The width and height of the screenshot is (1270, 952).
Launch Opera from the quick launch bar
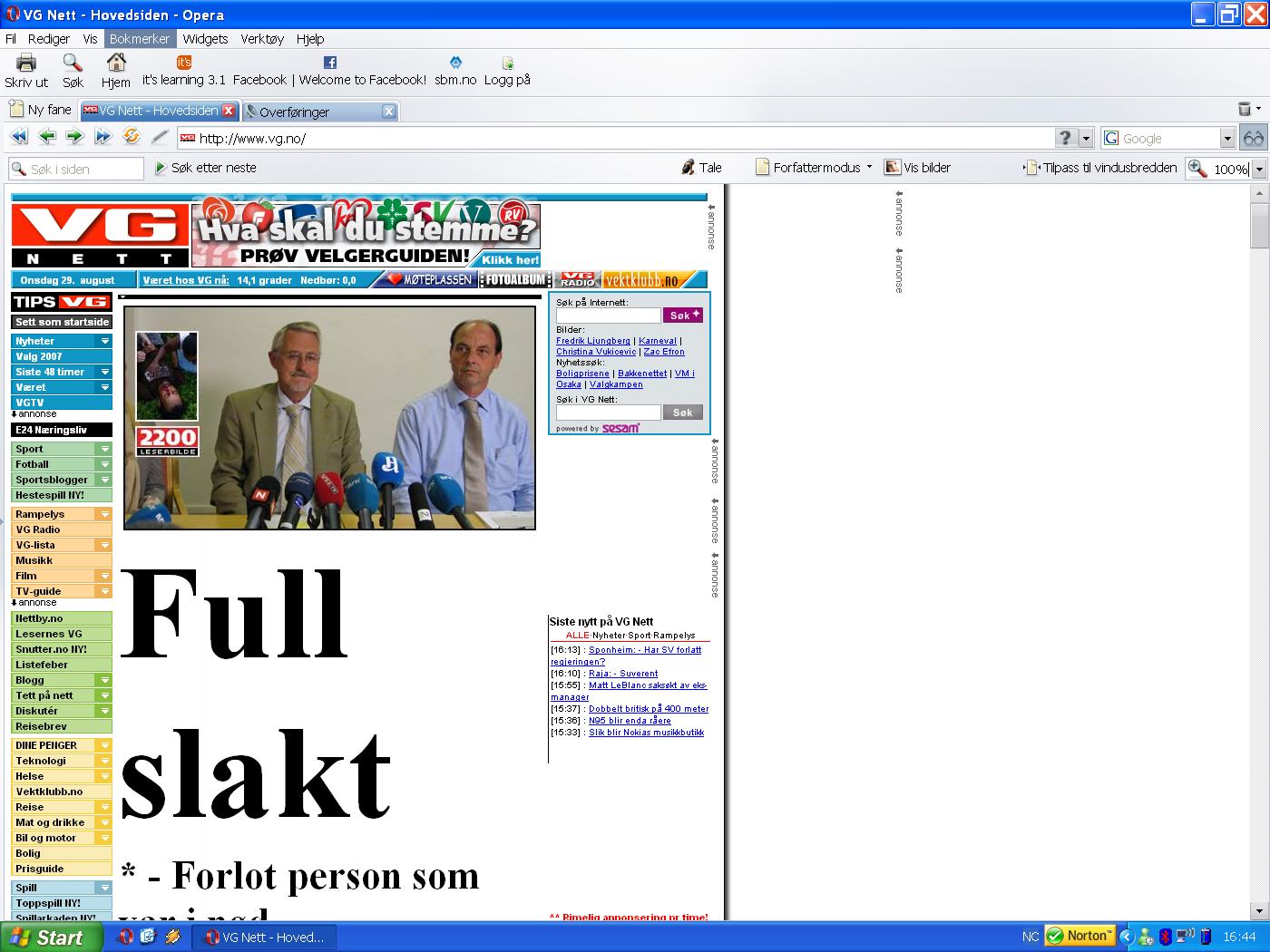(126, 937)
